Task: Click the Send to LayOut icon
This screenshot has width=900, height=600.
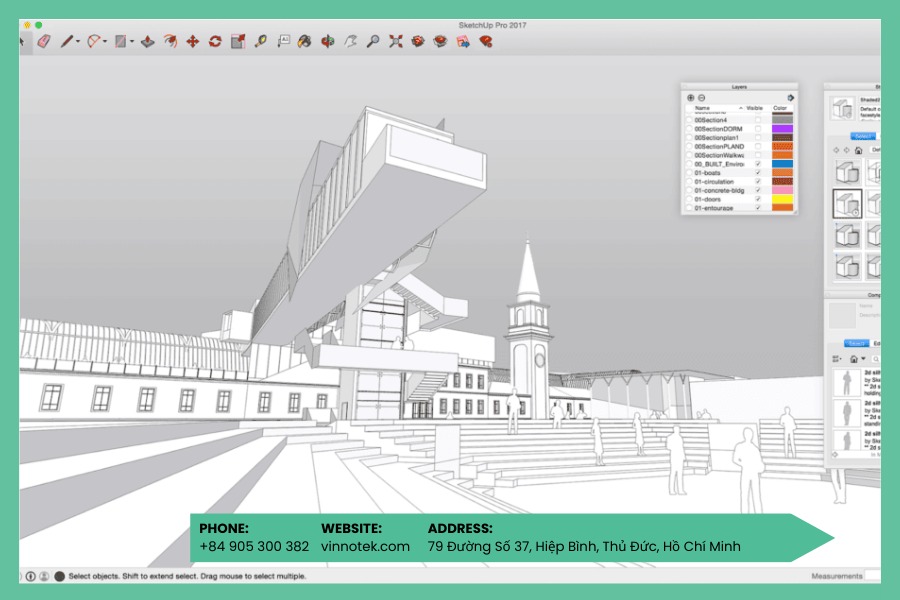Action: (463, 41)
